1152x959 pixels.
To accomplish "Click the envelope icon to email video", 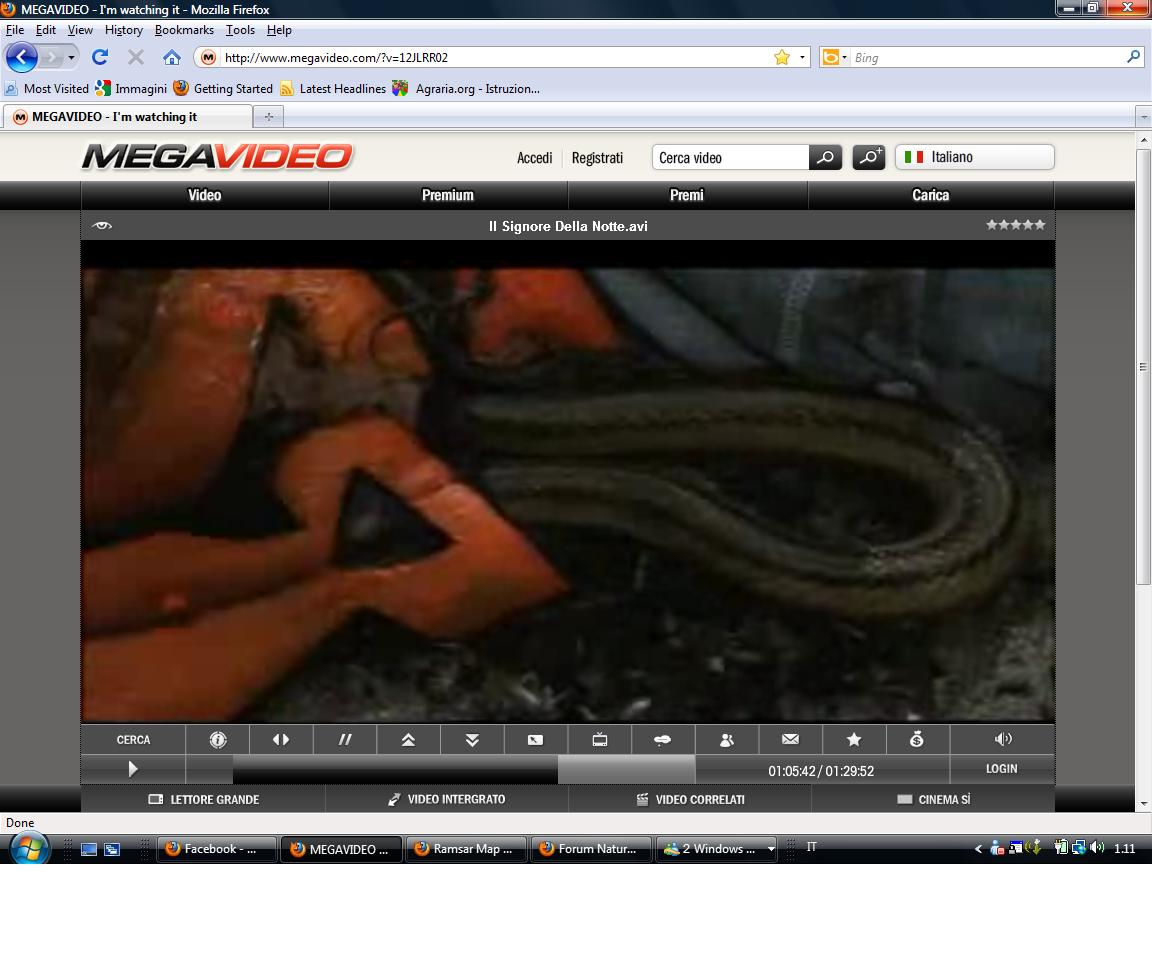I will click(790, 740).
